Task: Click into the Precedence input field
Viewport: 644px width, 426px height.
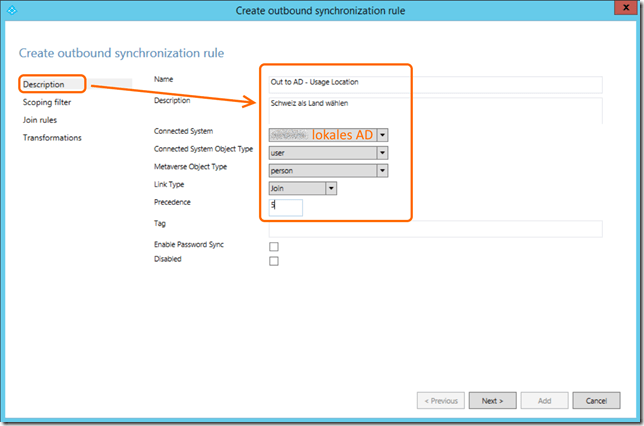Action: pos(285,207)
